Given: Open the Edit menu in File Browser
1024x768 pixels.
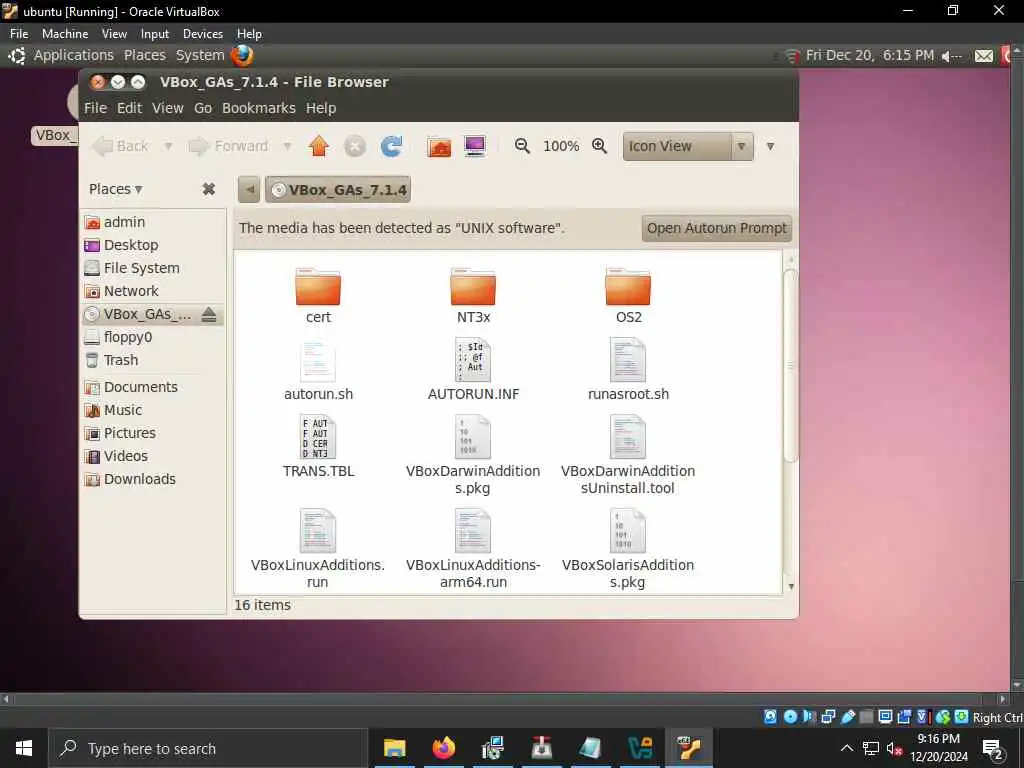Looking at the screenshot, I should [x=129, y=108].
